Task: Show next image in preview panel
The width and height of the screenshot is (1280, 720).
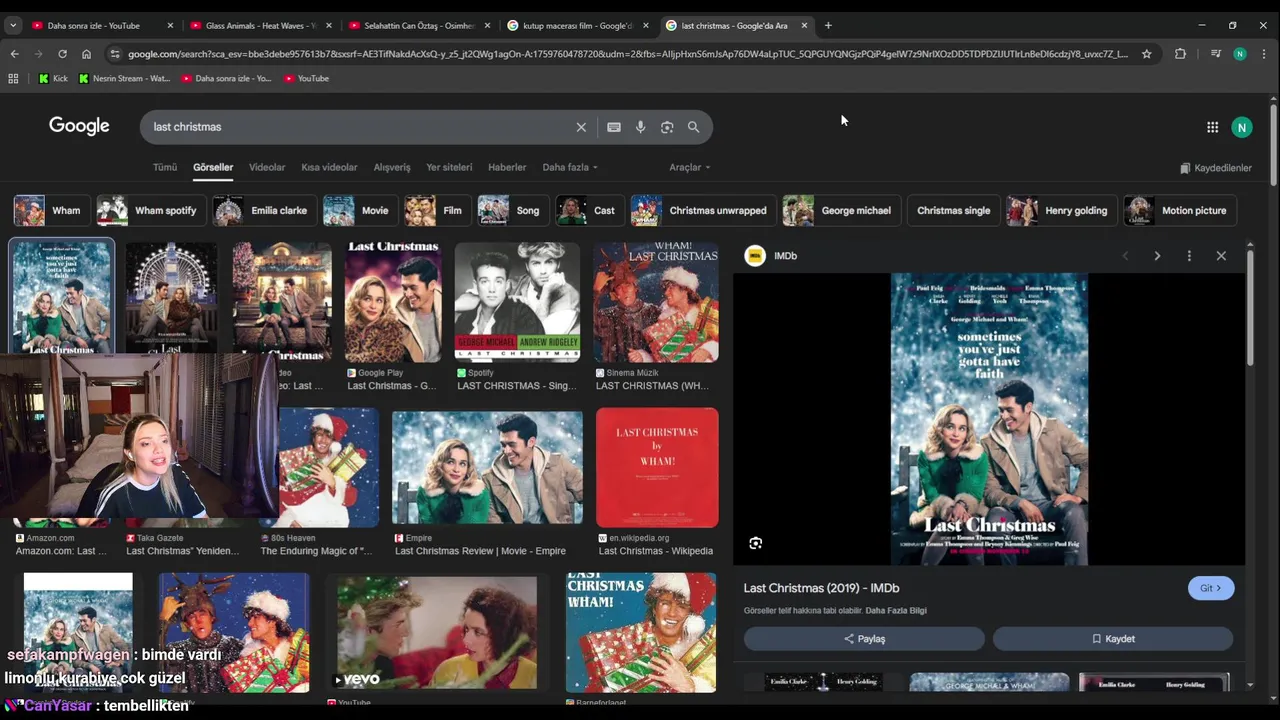Action: point(1157,256)
